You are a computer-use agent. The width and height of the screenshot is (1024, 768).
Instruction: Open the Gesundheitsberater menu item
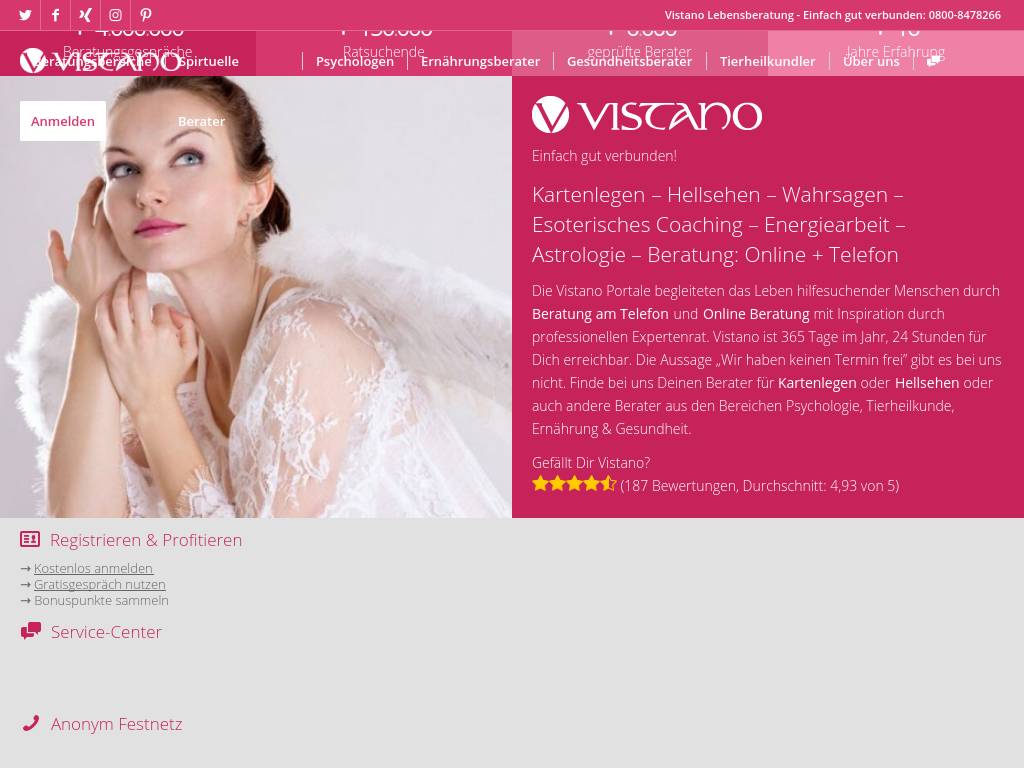[x=629, y=61]
